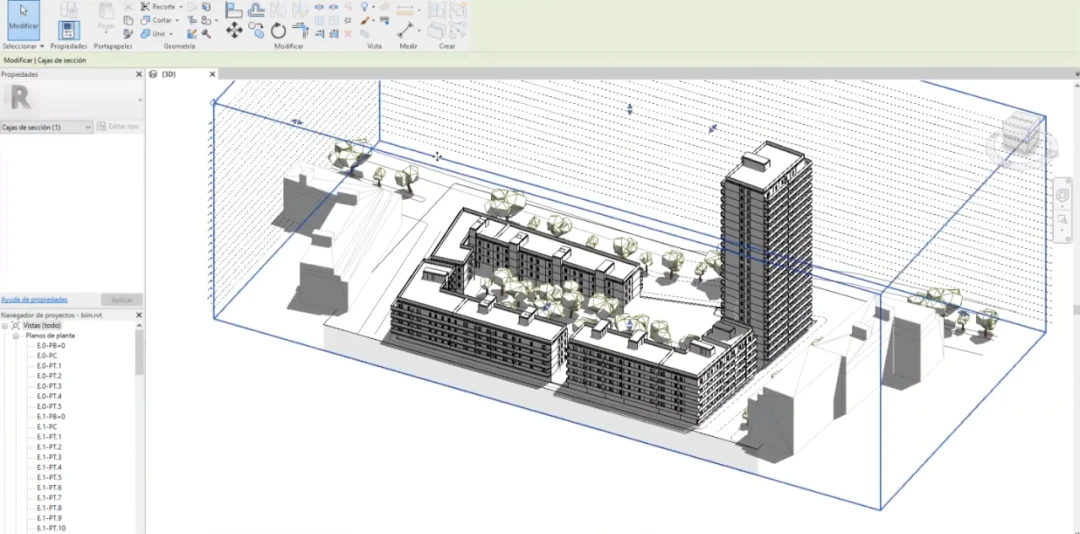This screenshot has width=1080, height=534.
Task: Activate the Move tool with four arrows
Action: pyautogui.click(x=234, y=30)
